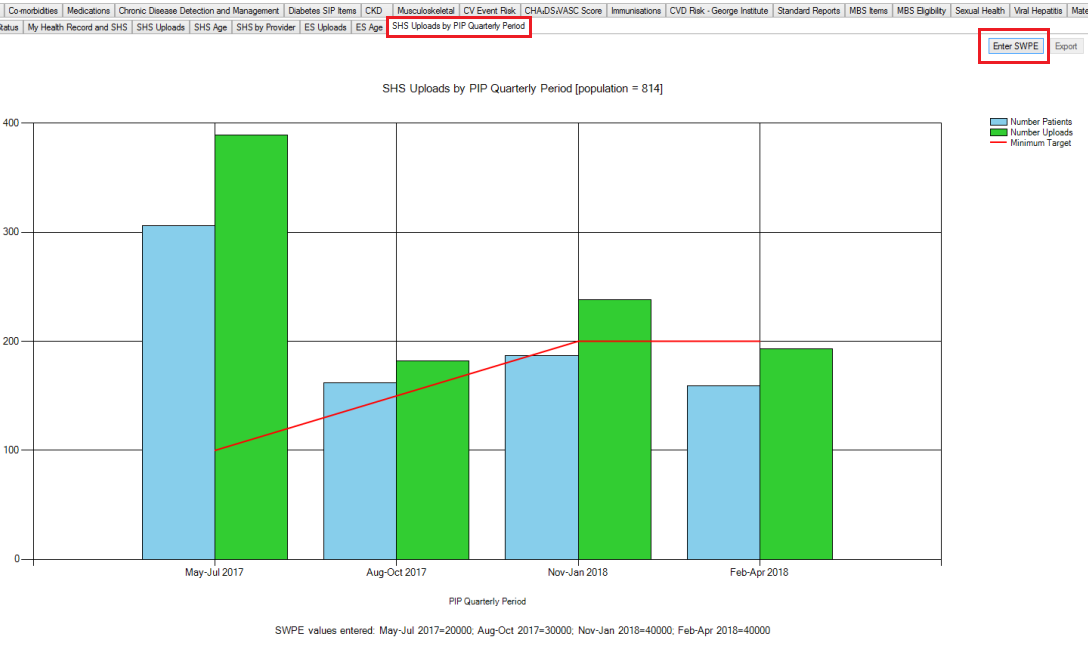Click the May-Jul 2017 axis label
This screenshot has width=1088, height=659.
tap(214, 572)
